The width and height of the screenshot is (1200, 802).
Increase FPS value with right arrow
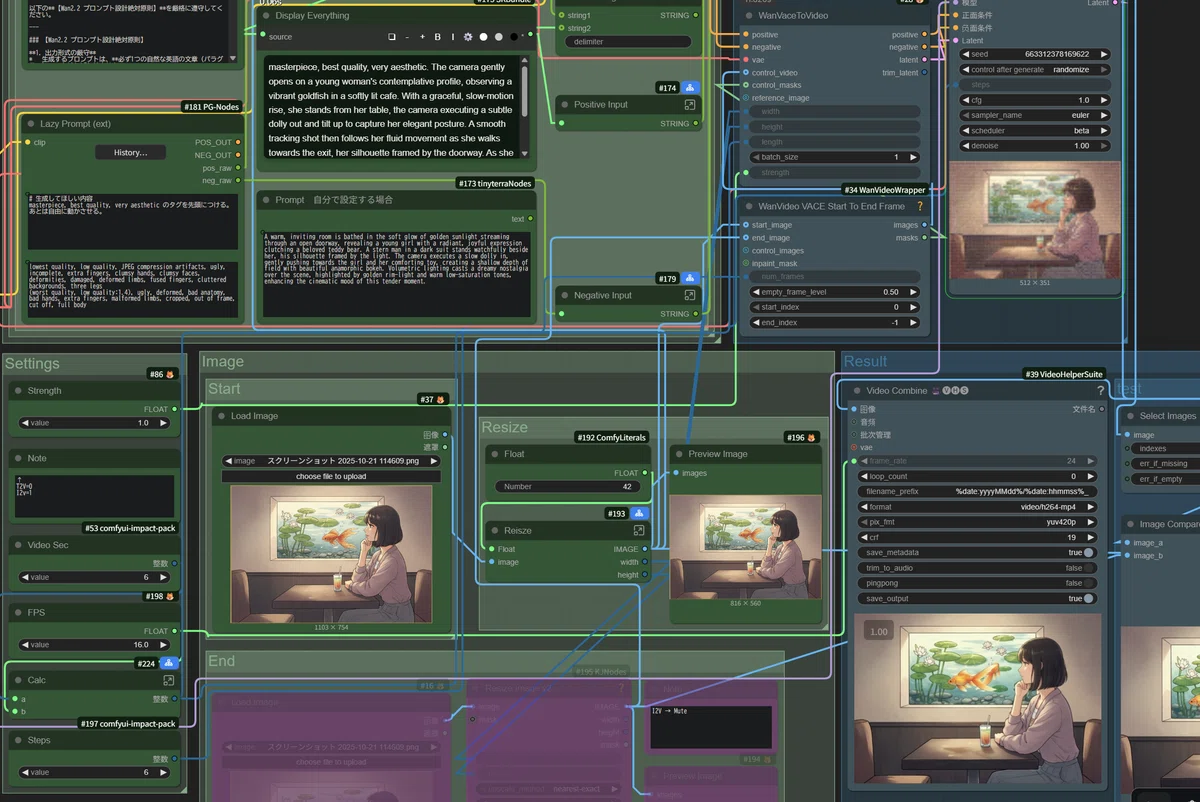(163, 645)
